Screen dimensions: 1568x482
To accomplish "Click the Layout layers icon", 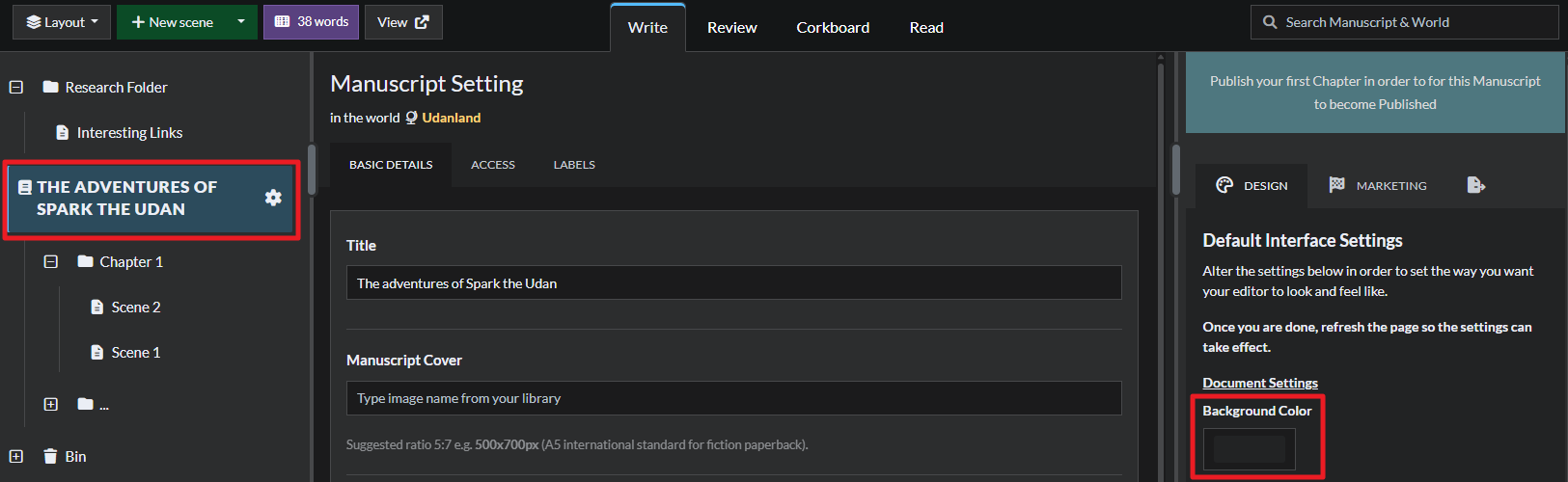I will (34, 22).
